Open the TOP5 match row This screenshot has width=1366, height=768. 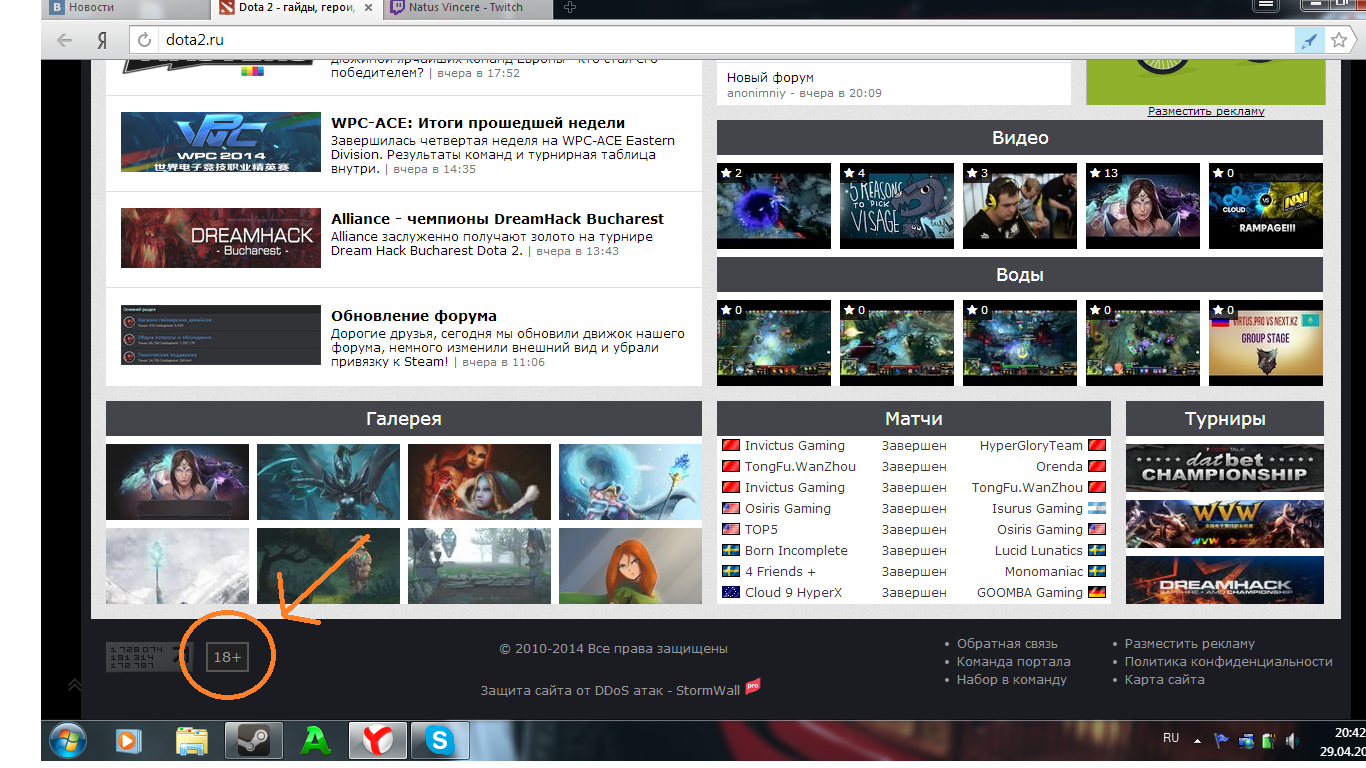click(914, 530)
